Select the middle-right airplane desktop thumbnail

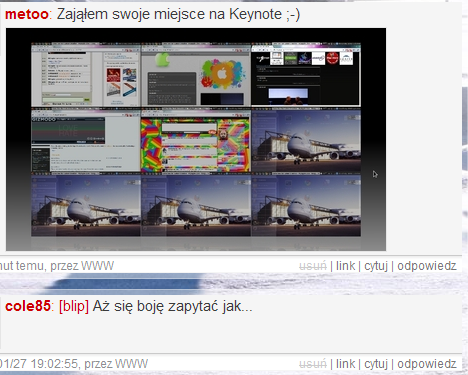pos(306,141)
